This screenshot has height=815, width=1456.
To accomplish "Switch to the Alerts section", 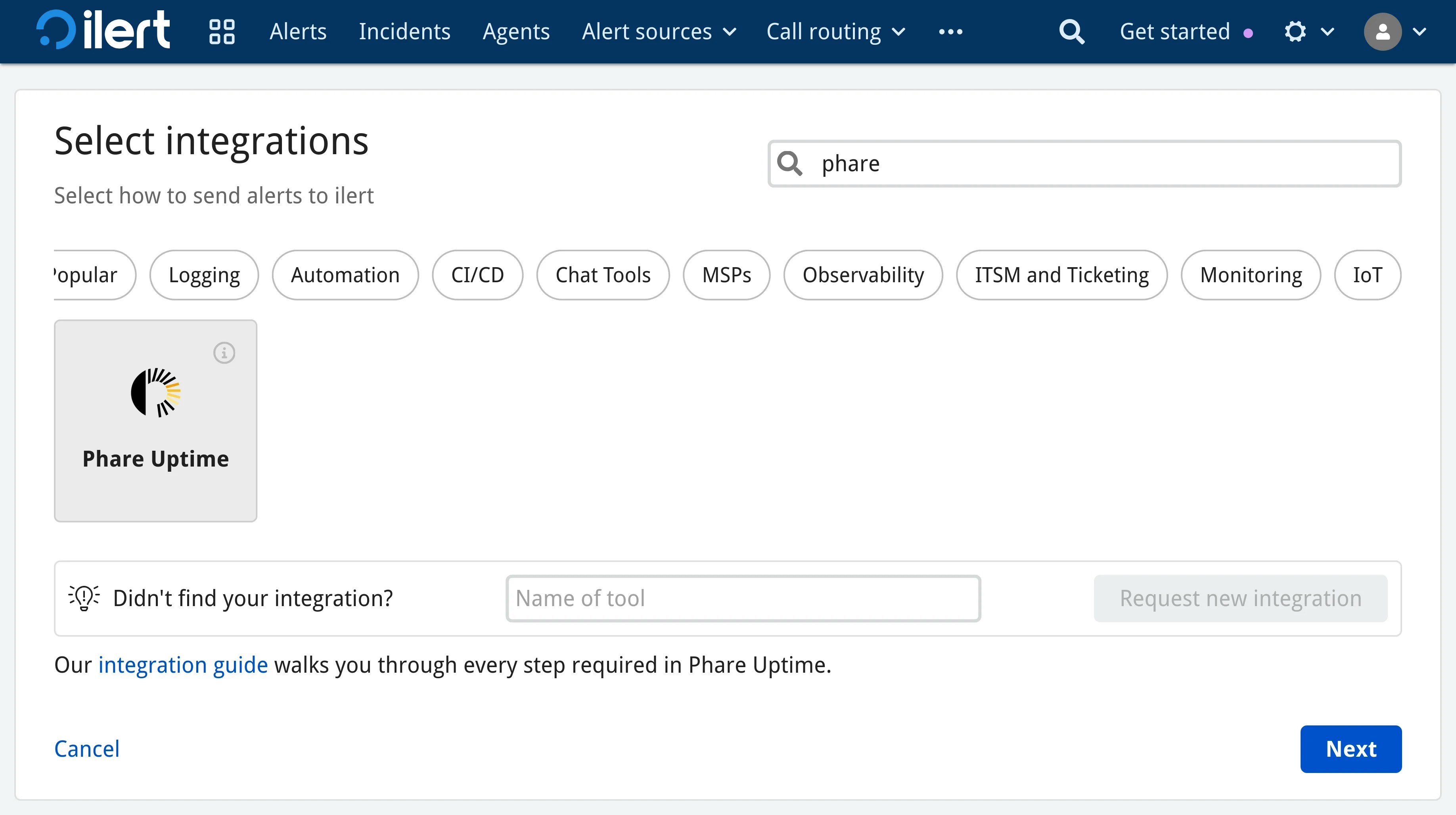I will coord(298,32).
